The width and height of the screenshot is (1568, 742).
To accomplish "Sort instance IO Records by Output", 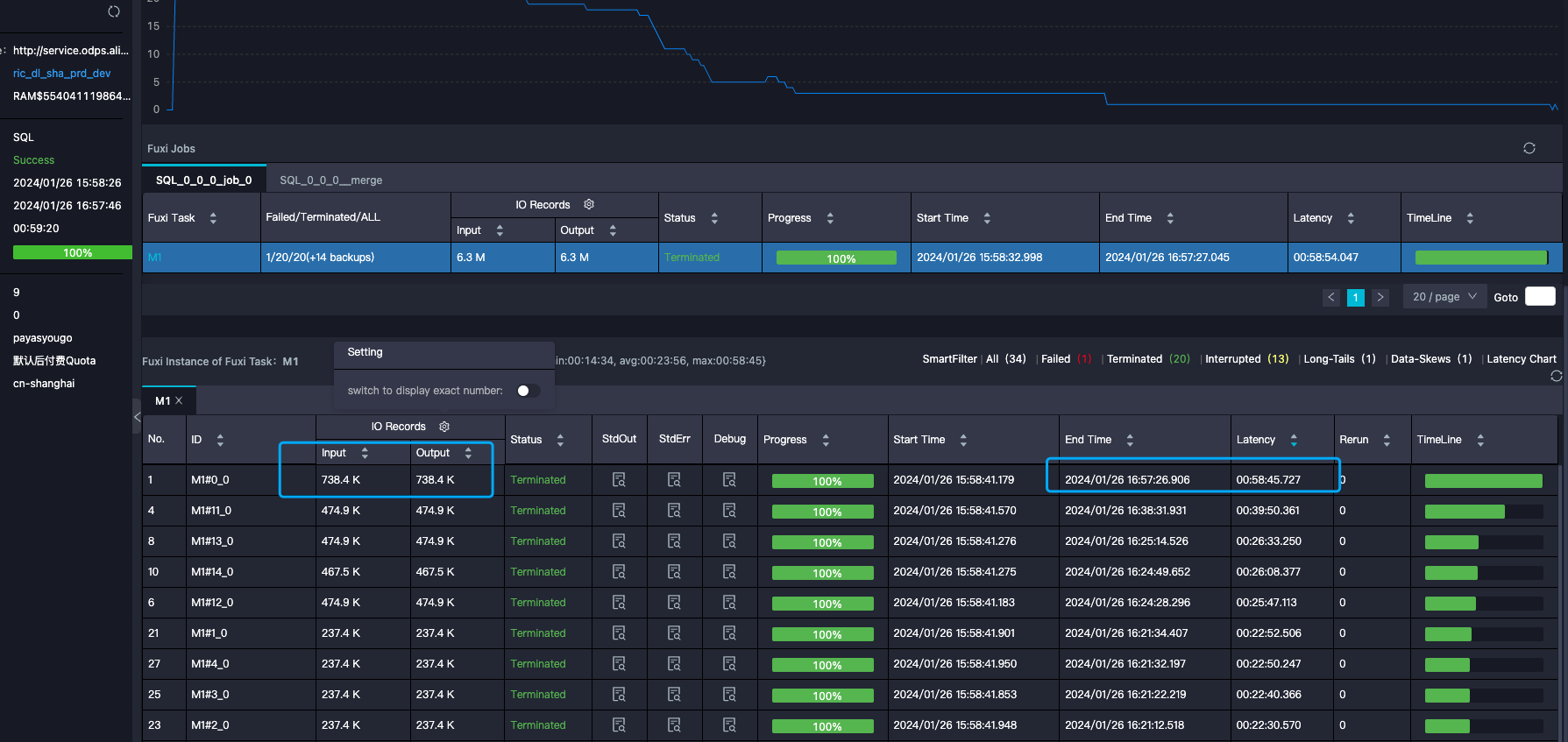I will [468, 453].
